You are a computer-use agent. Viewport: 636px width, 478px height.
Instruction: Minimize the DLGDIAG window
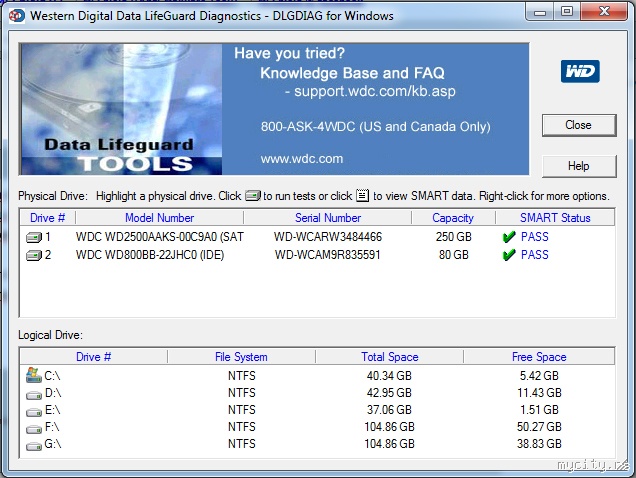540,12
